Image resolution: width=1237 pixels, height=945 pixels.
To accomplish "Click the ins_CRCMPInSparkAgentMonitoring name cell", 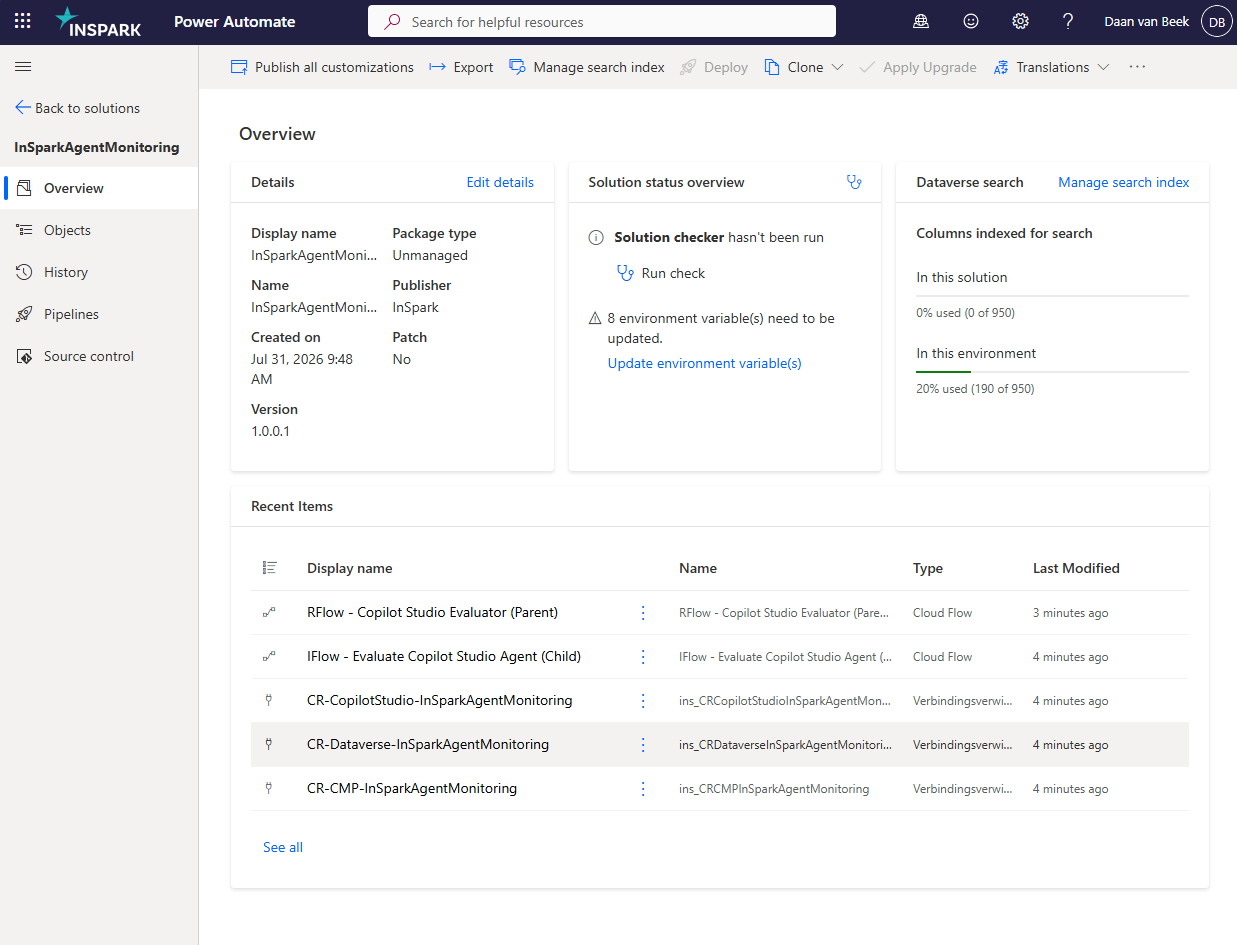I will click(774, 789).
